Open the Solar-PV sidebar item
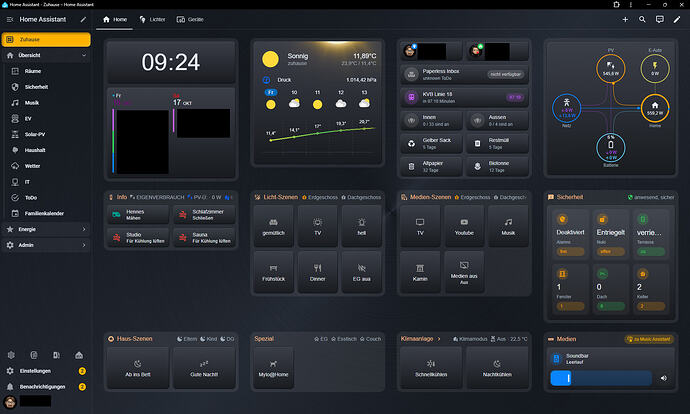The image size is (690, 414). click(46, 135)
